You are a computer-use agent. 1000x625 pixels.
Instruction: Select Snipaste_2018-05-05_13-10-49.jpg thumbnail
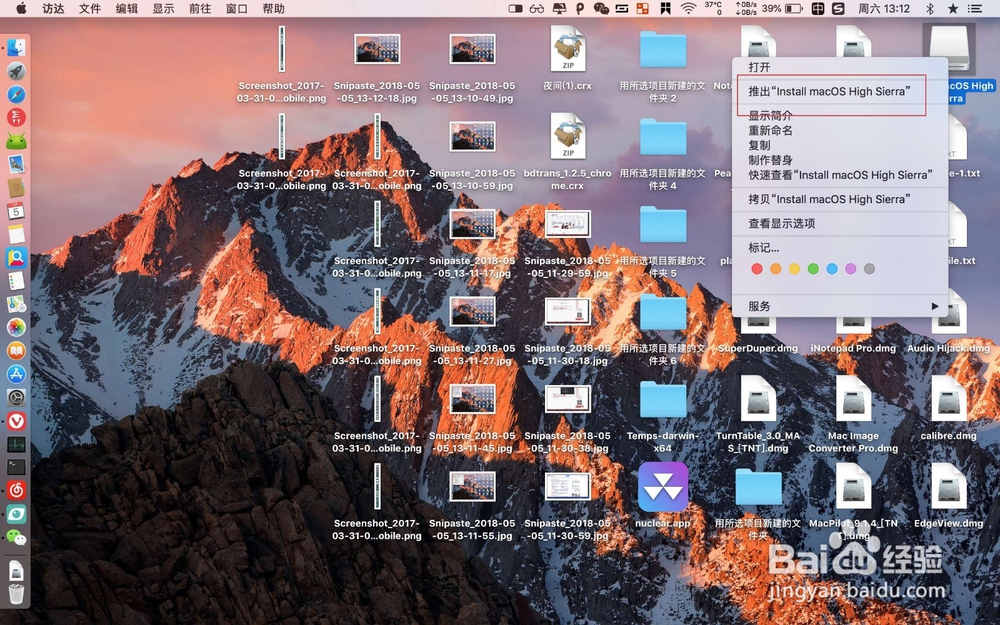click(x=473, y=49)
